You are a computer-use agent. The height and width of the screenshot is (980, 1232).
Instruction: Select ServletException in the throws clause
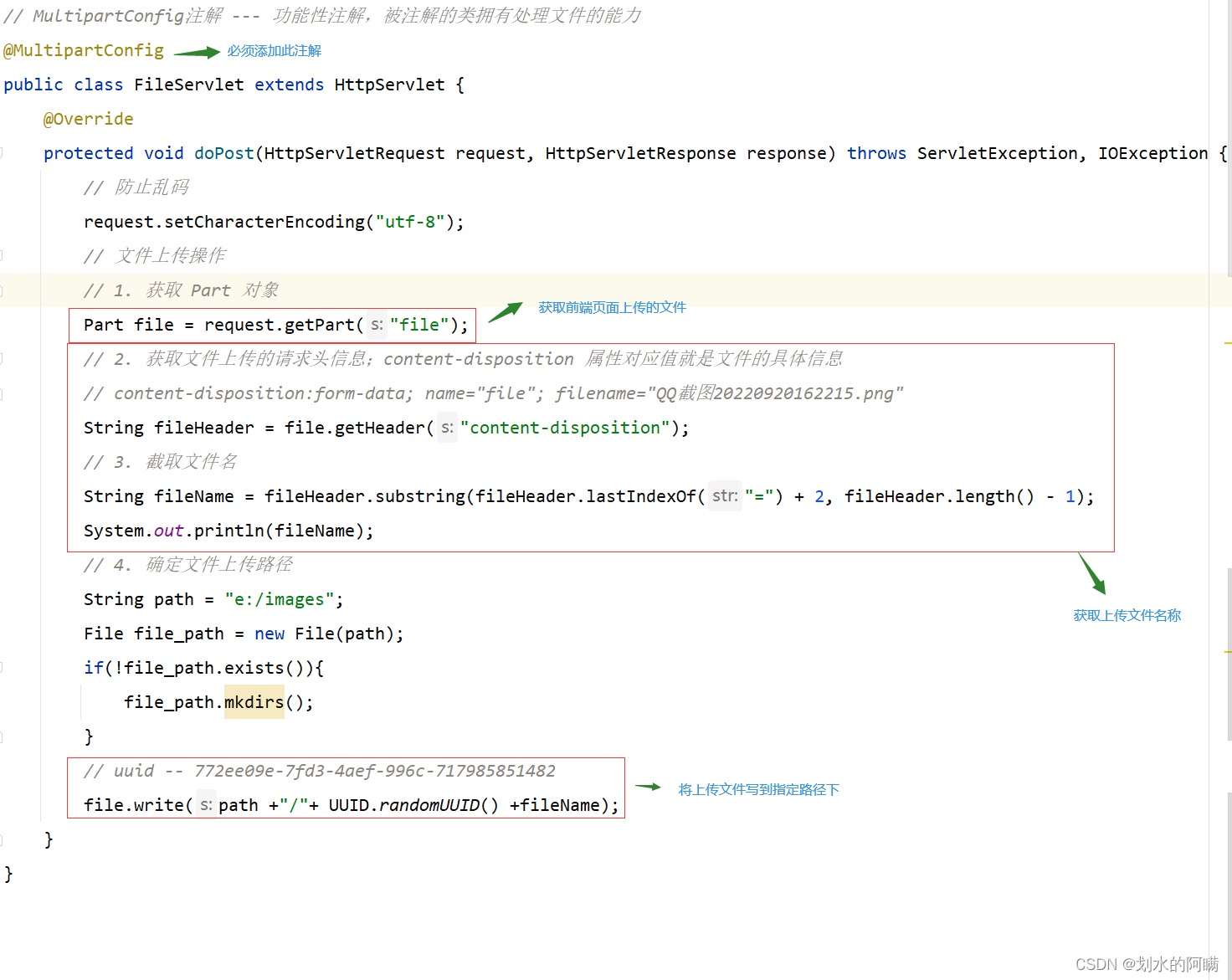point(998,153)
